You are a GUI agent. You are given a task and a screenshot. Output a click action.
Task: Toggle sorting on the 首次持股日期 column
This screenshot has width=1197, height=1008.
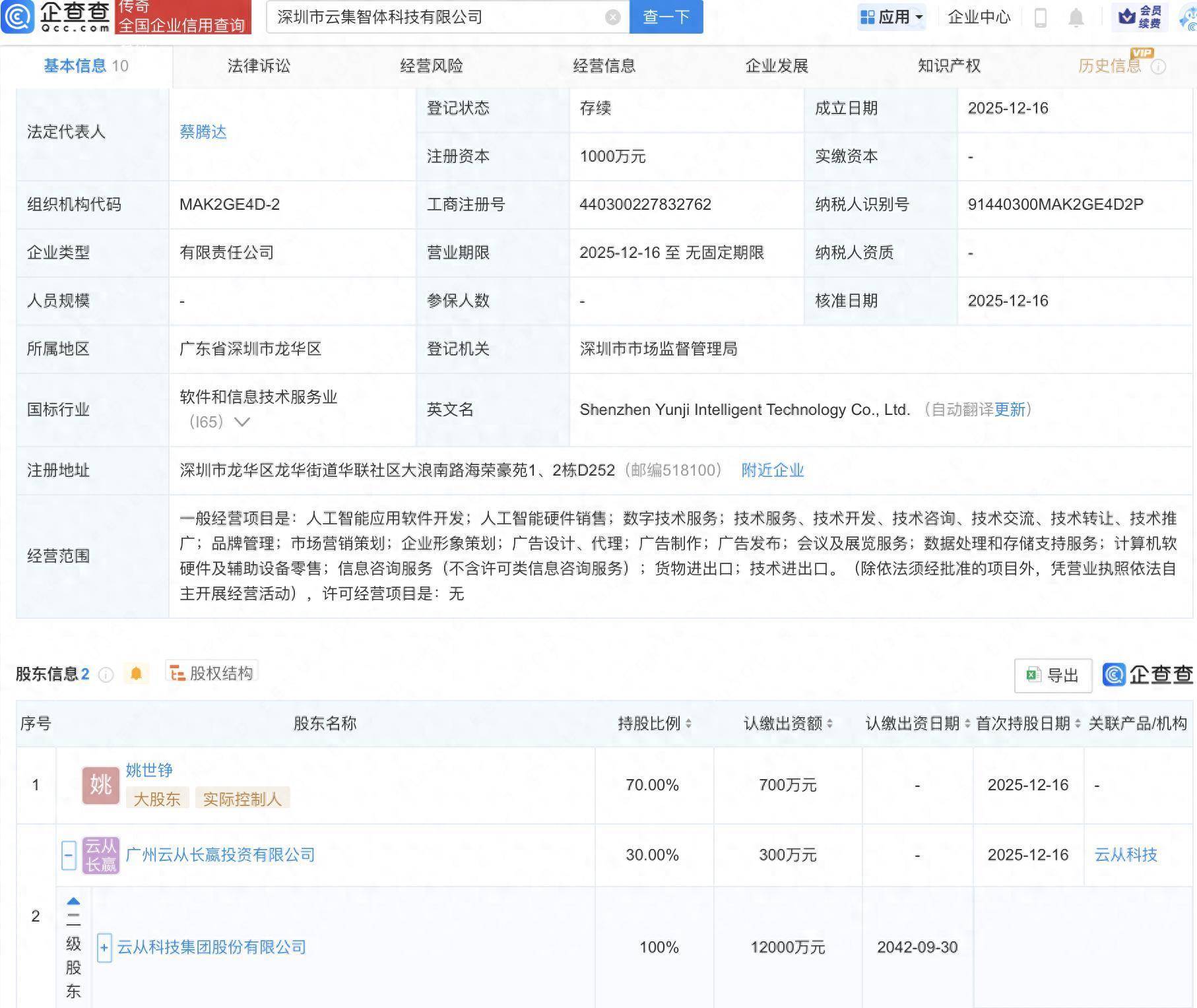coord(1079,724)
